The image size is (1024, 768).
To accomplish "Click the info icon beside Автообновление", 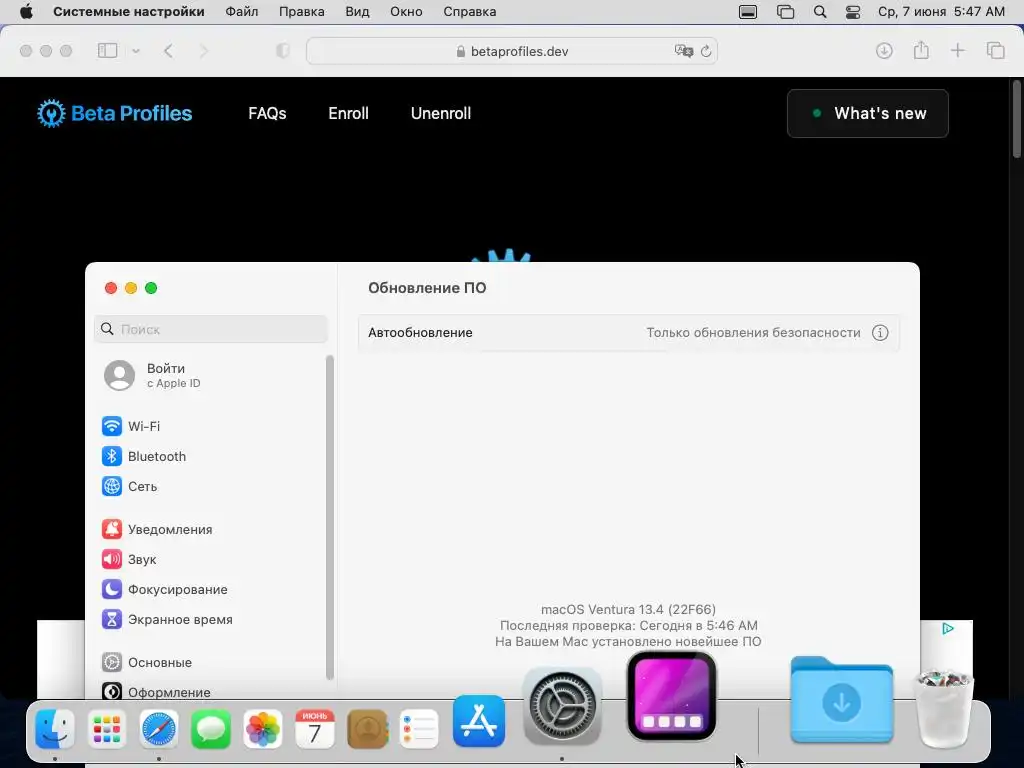I will pyautogui.click(x=880, y=332).
